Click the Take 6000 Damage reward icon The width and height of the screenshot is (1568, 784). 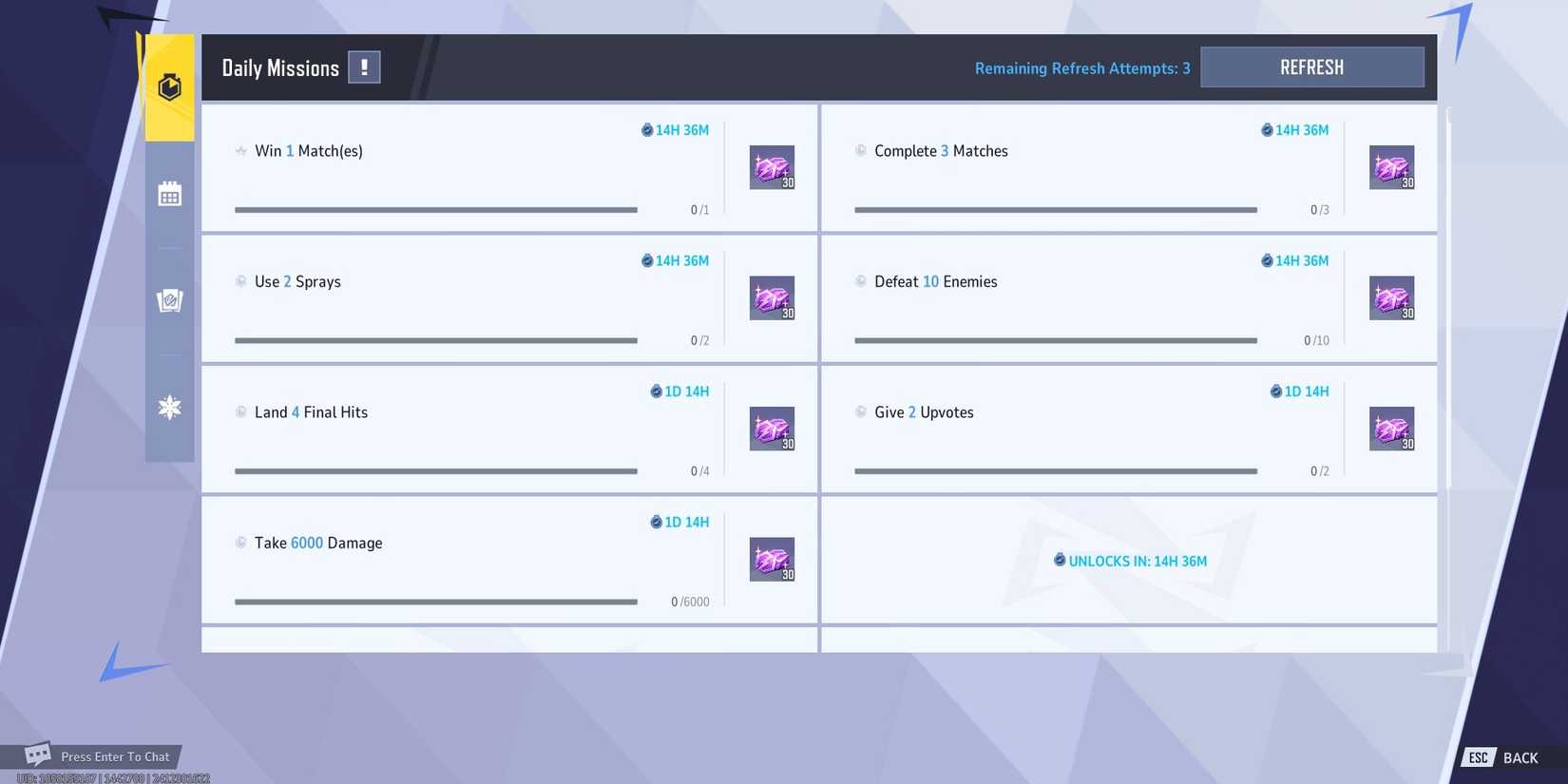772,560
